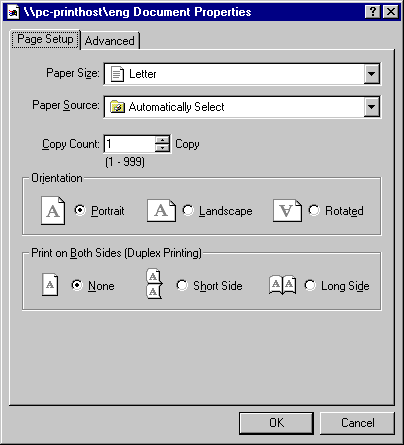Viewport: 404px width, 445px height.
Task: Click the Rotated orientation page icon
Action: pos(287,210)
